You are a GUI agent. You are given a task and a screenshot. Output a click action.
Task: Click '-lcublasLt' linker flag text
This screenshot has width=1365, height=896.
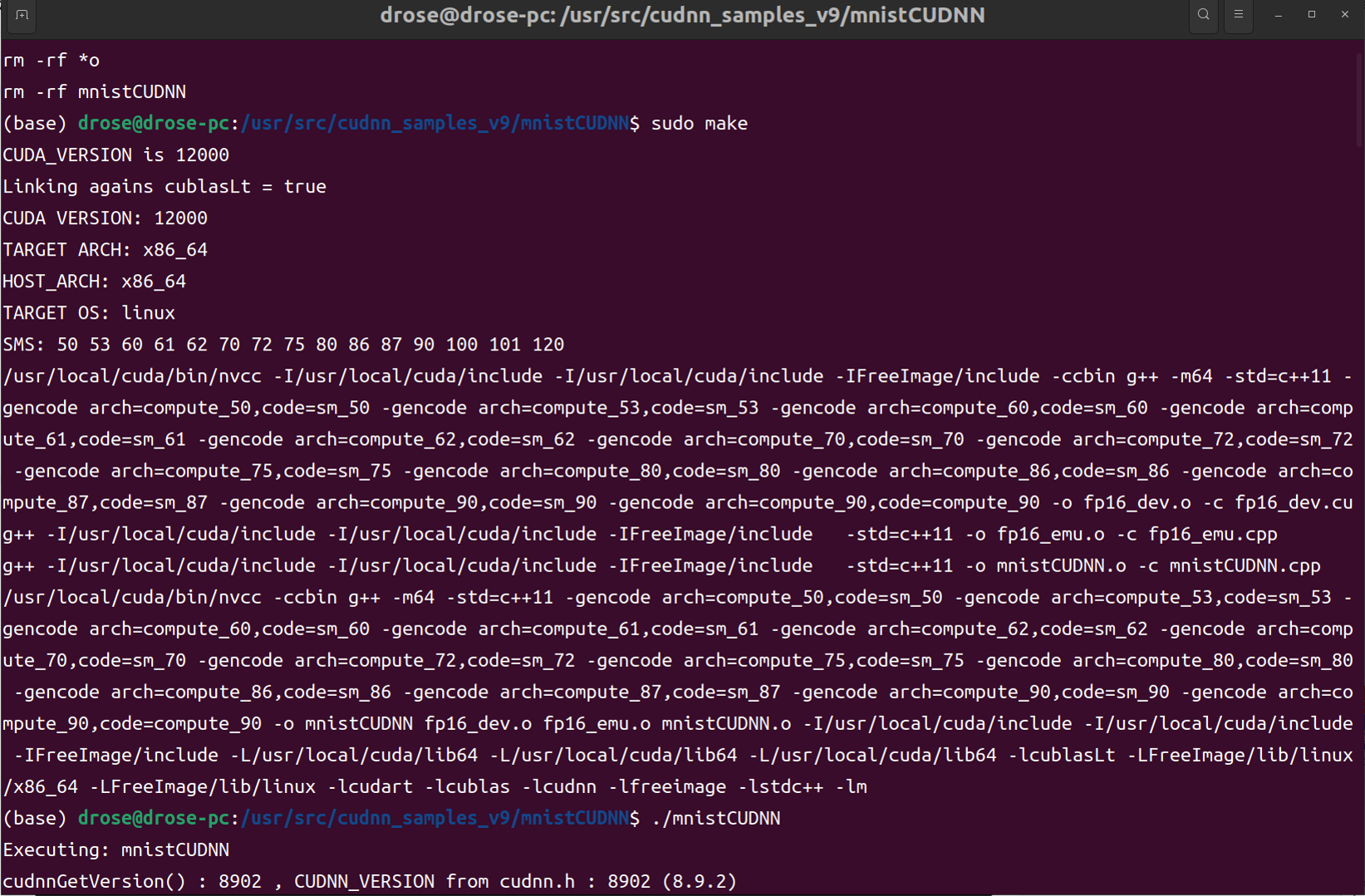pyautogui.click(x=1062, y=756)
